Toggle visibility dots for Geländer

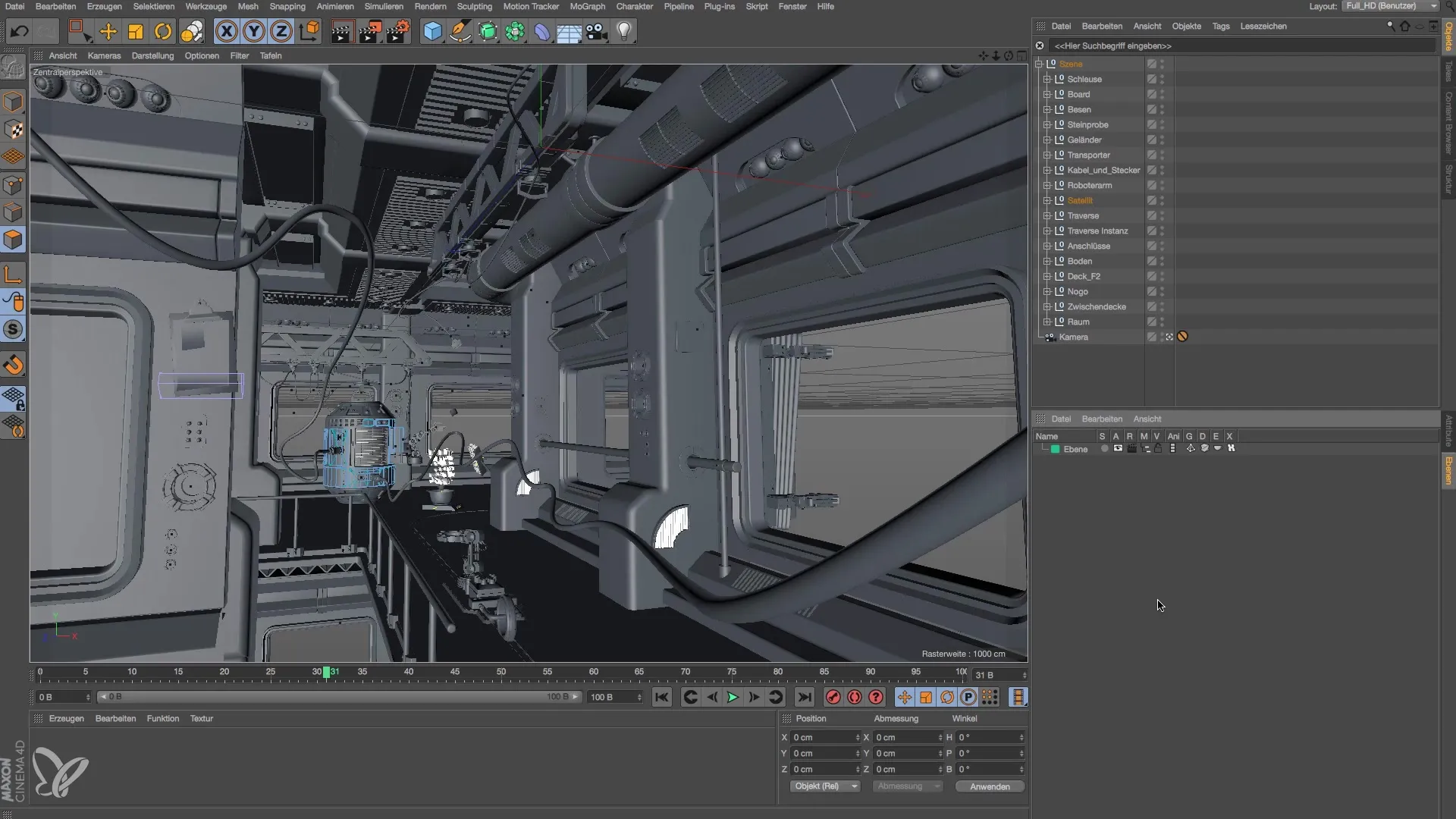[1163, 140]
